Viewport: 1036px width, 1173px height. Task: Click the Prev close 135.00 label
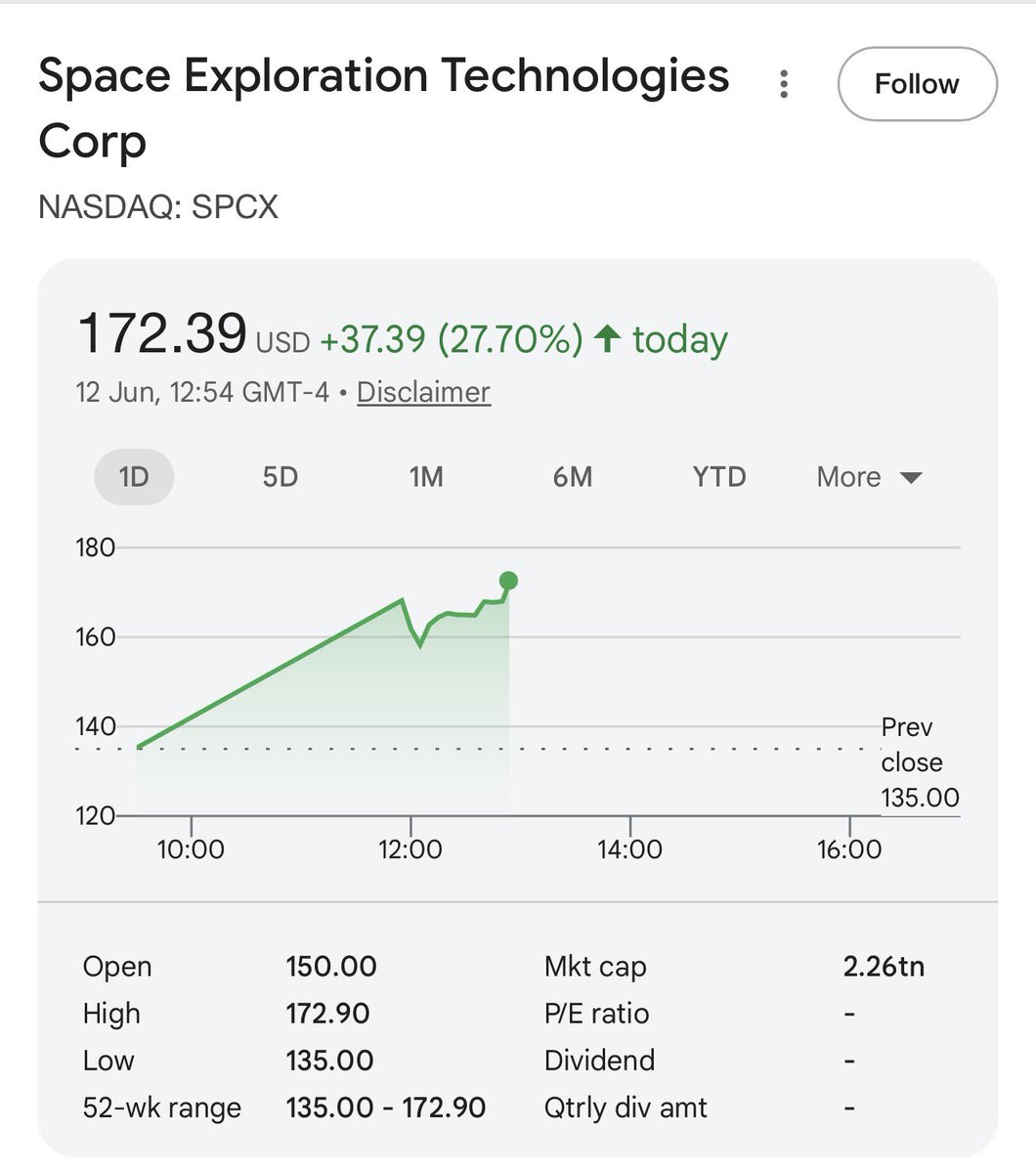[x=920, y=762]
